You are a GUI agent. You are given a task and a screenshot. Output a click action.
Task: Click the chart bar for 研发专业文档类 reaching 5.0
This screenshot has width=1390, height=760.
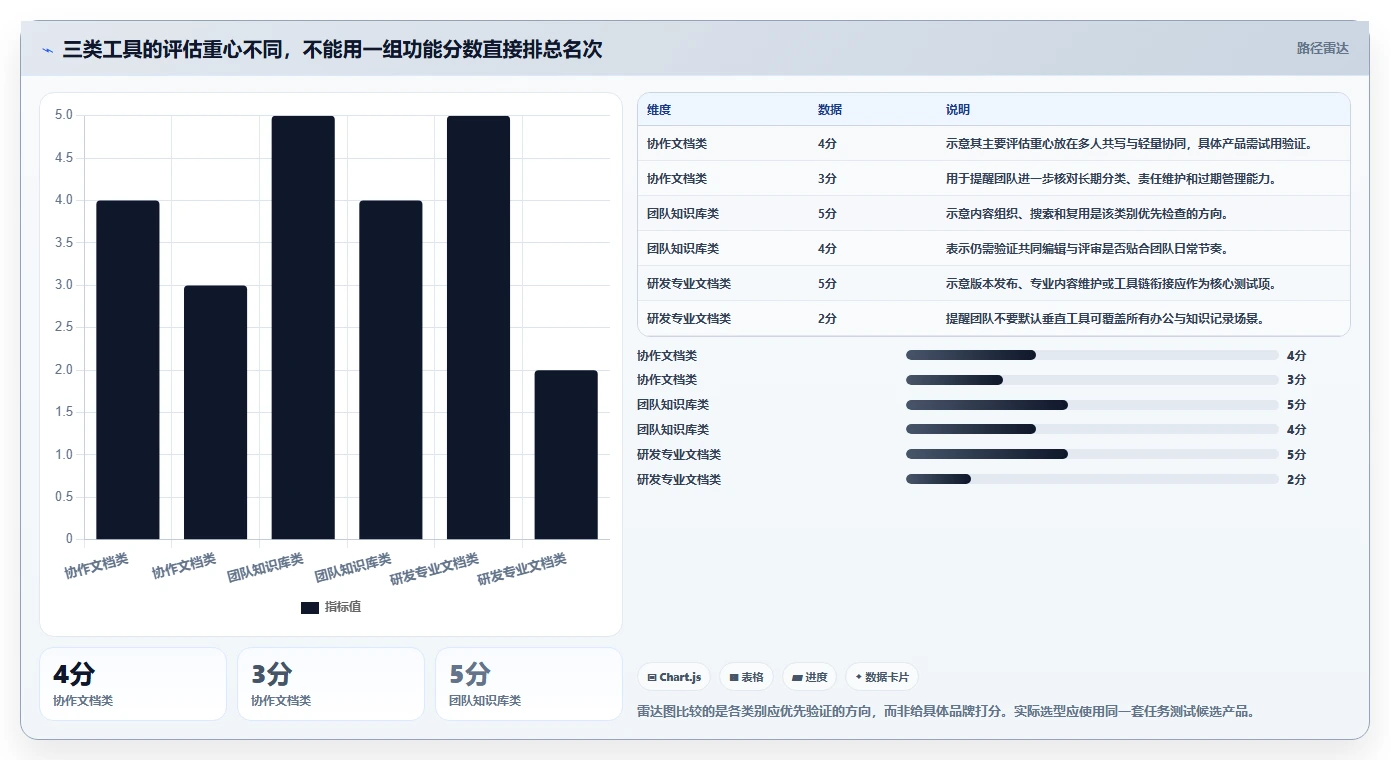click(478, 328)
